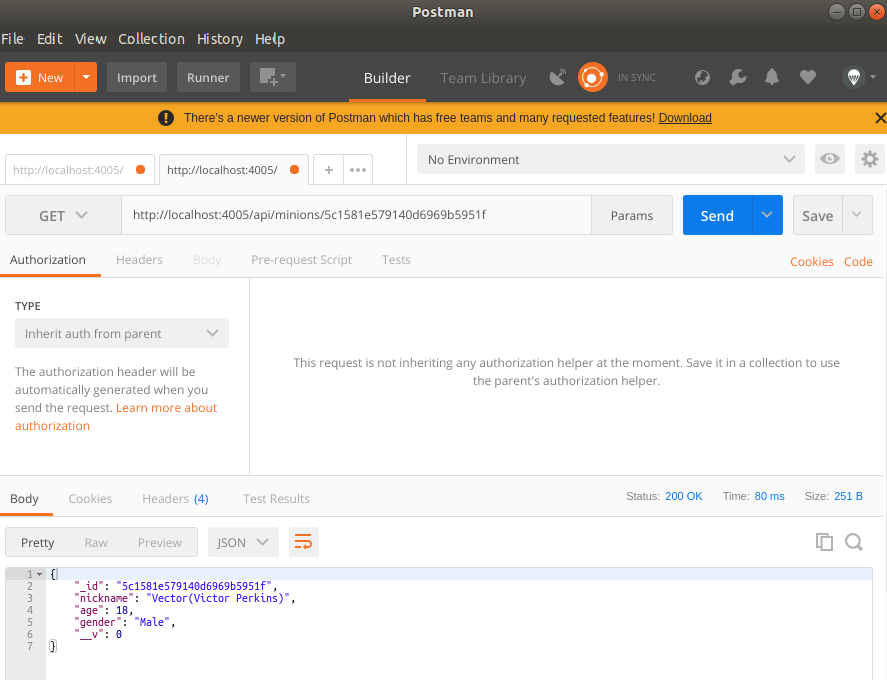Collapse JSON object at line 1
The width and height of the screenshot is (887, 680).
tap(40, 574)
